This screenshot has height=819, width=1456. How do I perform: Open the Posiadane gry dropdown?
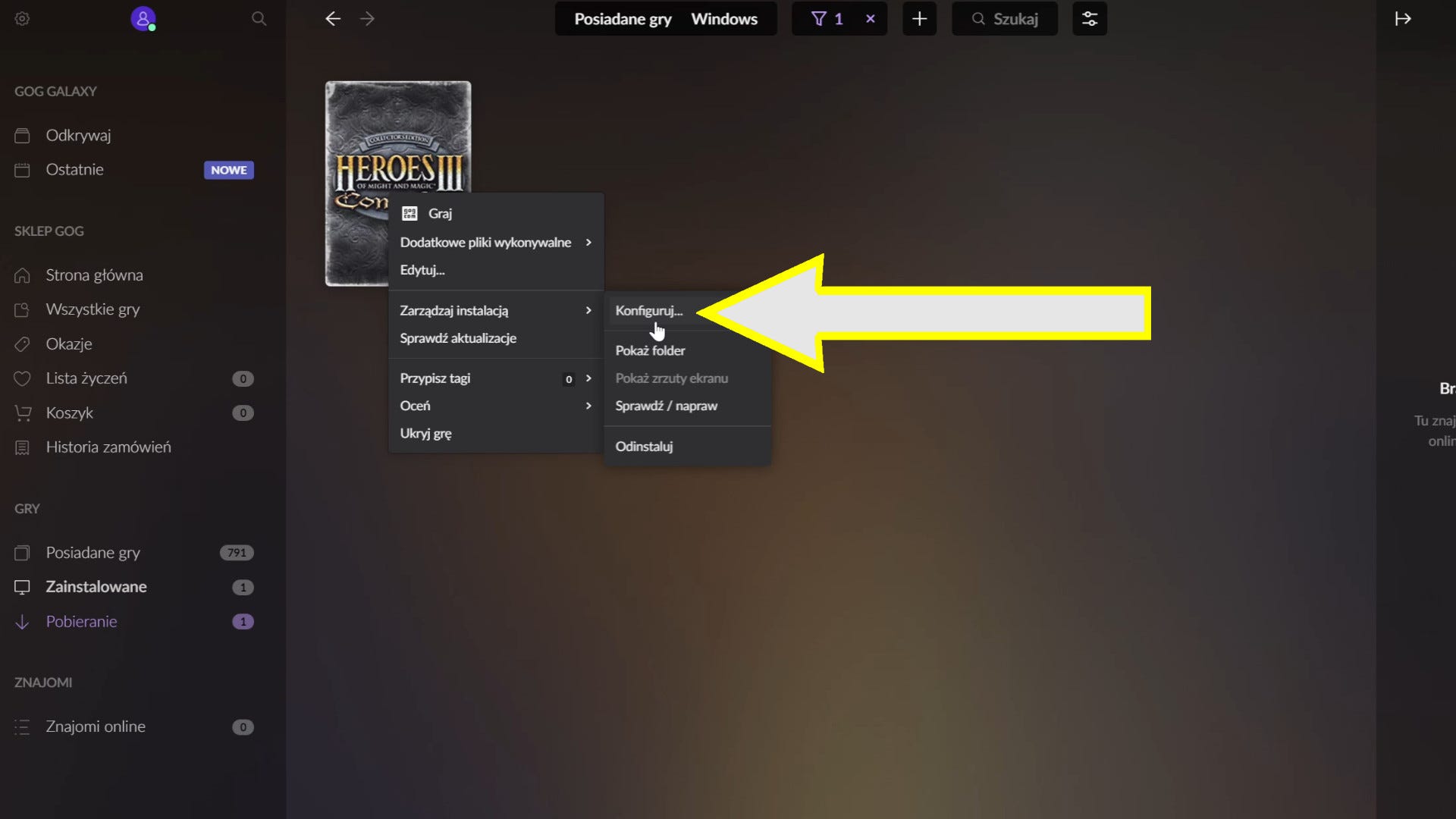click(x=623, y=19)
